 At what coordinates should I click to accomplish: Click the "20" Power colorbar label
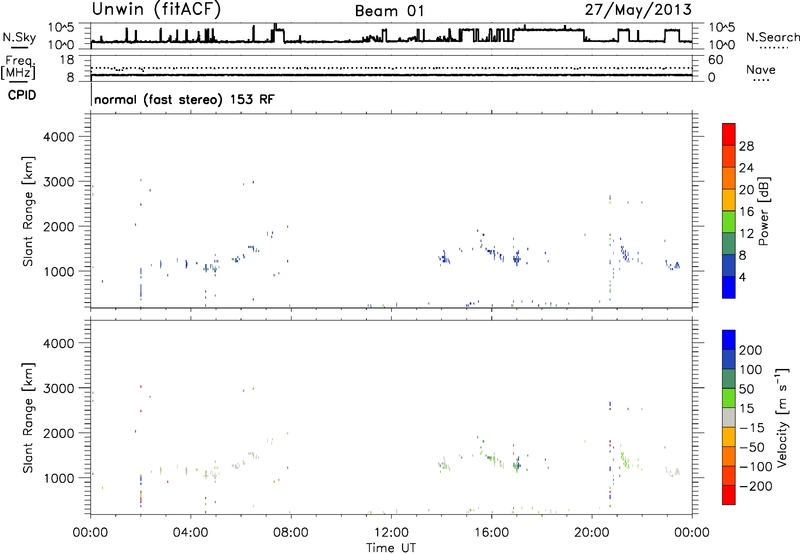coord(746,190)
